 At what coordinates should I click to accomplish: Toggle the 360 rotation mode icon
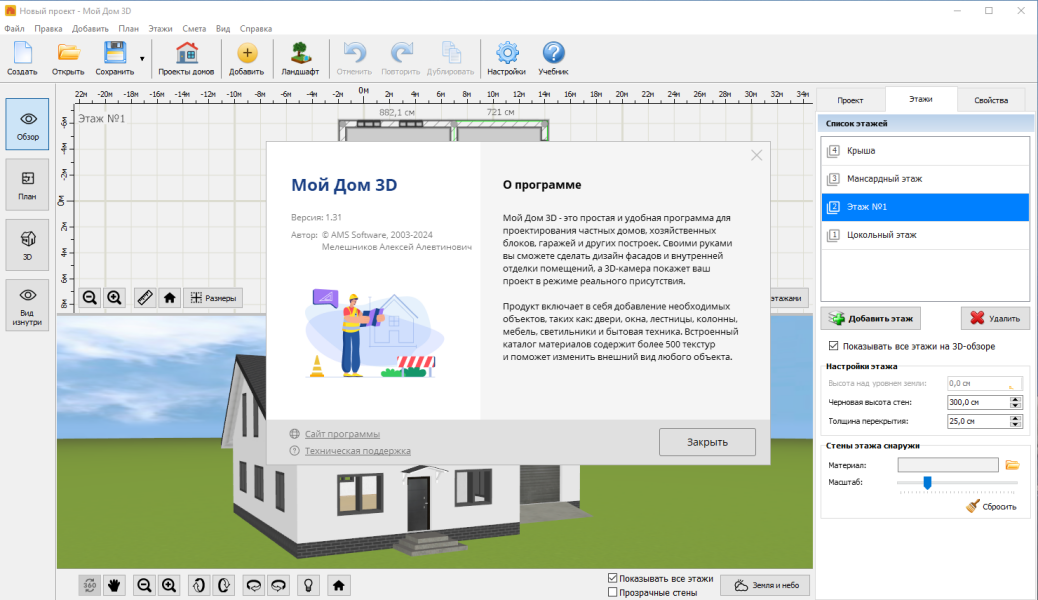click(x=89, y=585)
